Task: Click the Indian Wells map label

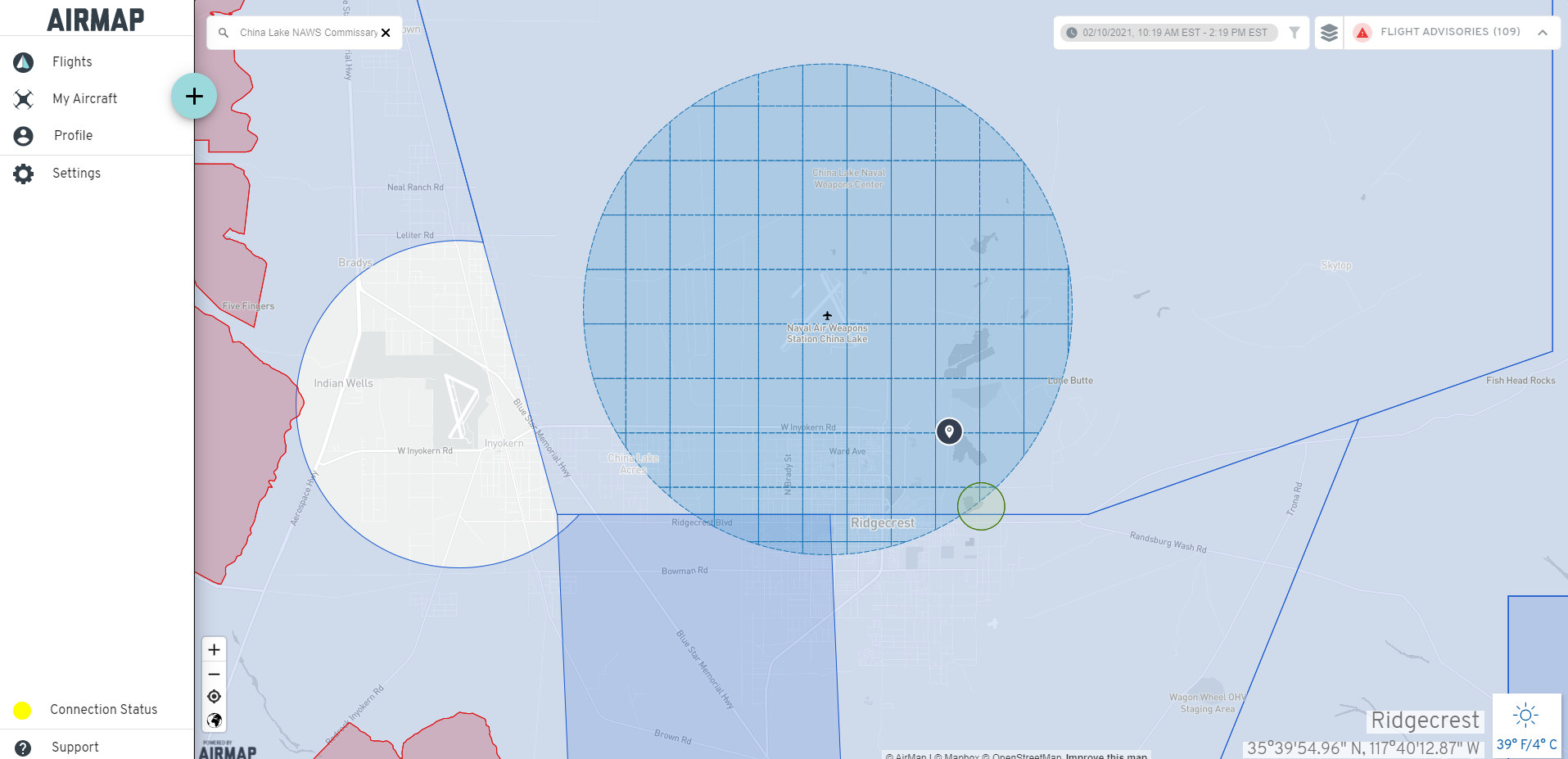Action: pos(343,383)
